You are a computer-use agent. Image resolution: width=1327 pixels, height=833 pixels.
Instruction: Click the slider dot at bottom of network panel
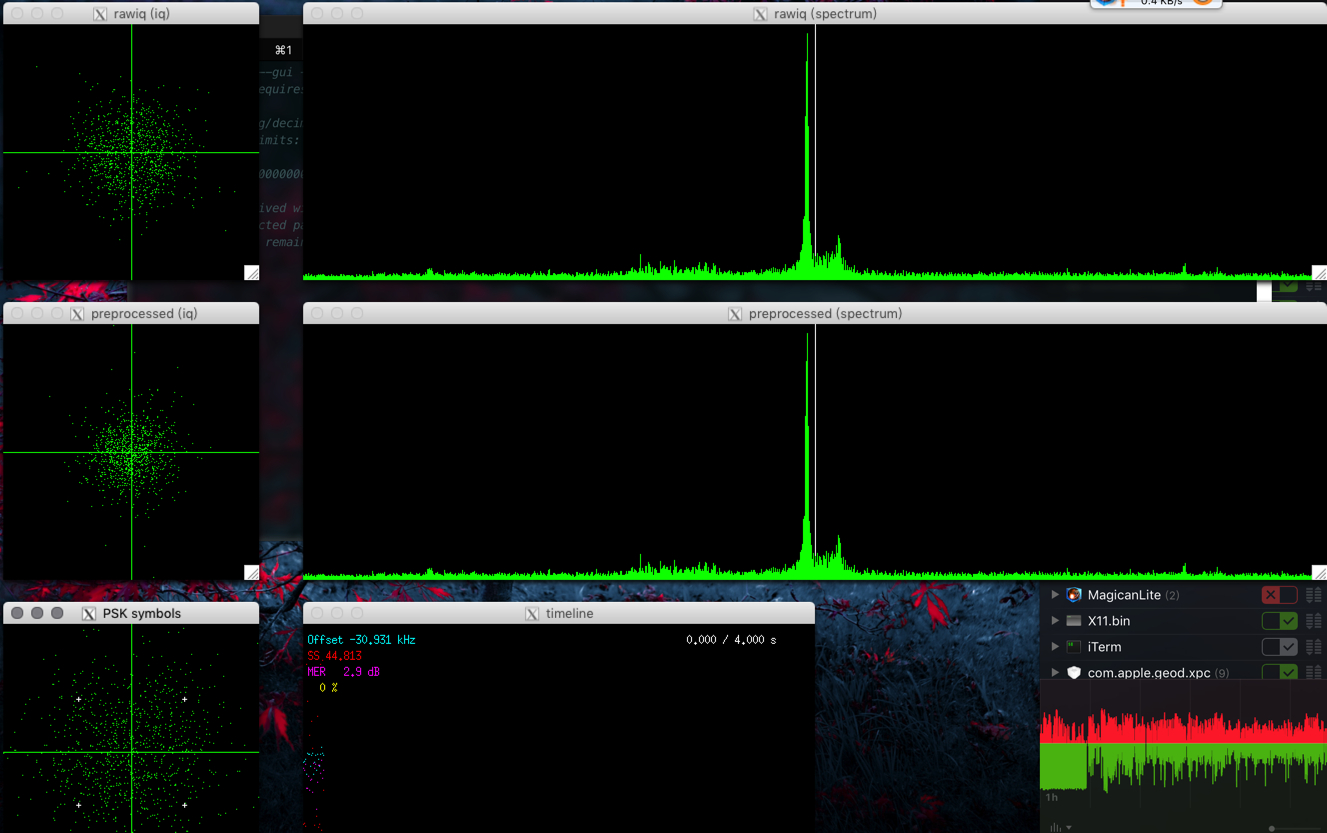tap(1272, 827)
